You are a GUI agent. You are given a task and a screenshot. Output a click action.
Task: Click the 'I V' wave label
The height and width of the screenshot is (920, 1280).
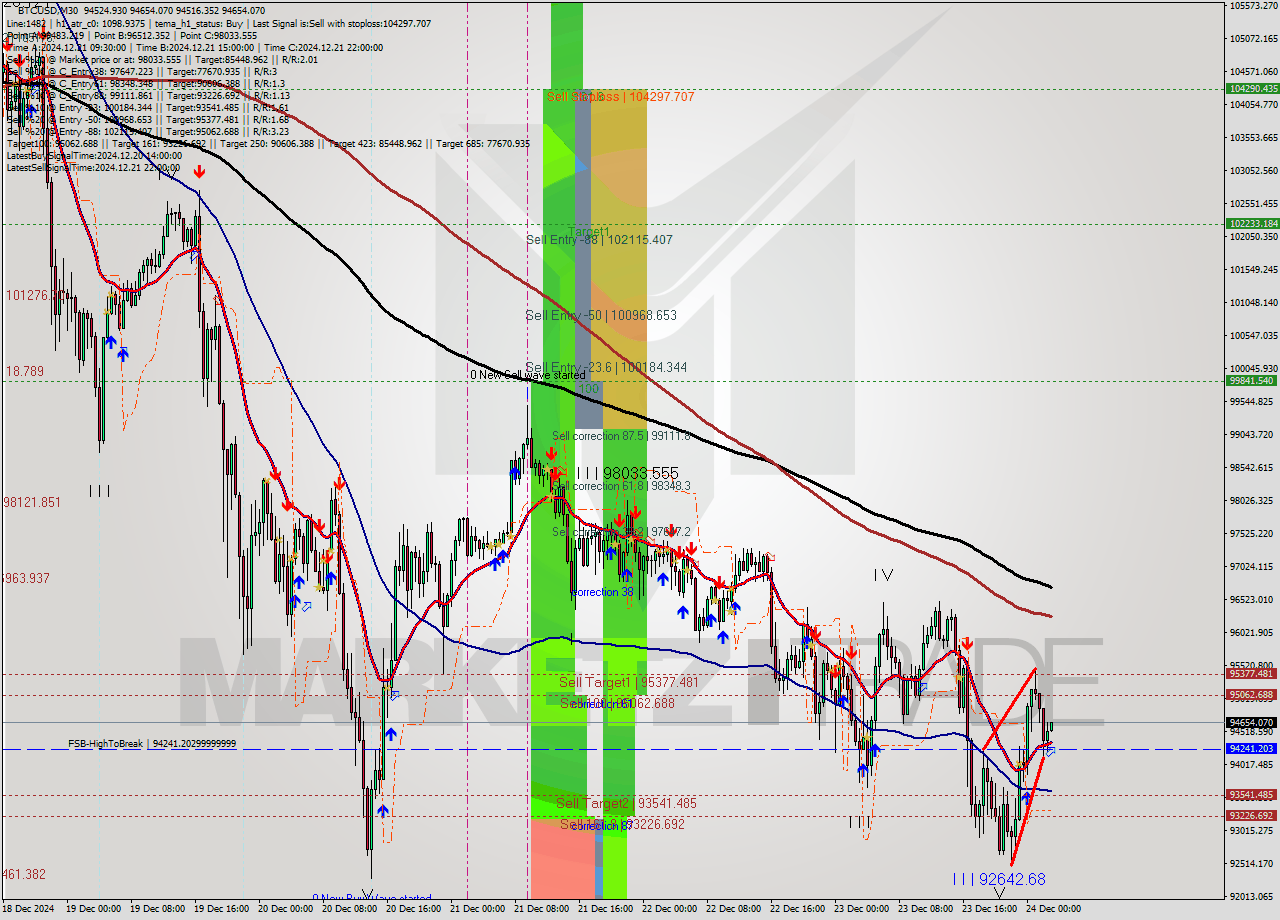pos(883,575)
